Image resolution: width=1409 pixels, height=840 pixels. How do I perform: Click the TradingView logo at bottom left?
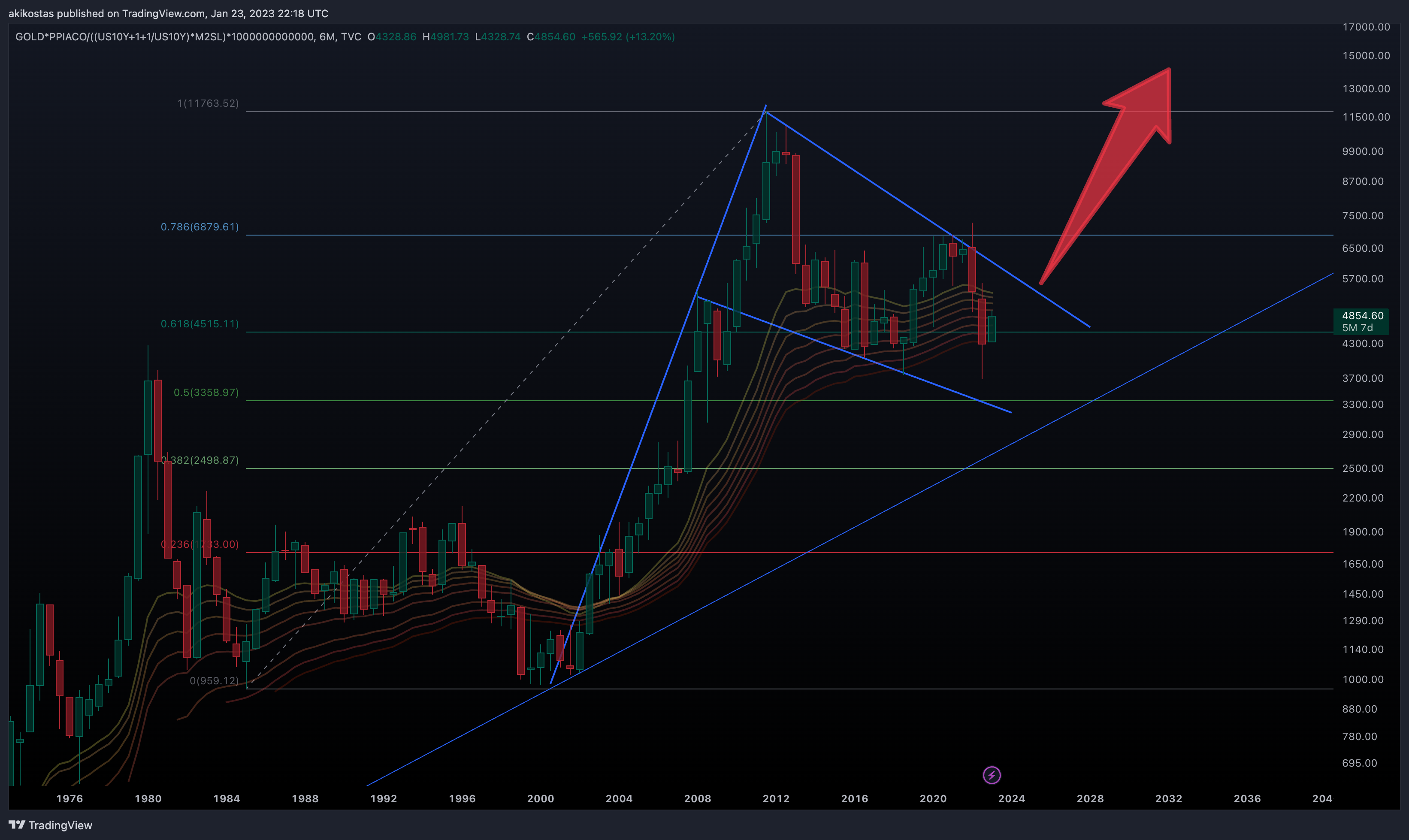tap(50, 825)
